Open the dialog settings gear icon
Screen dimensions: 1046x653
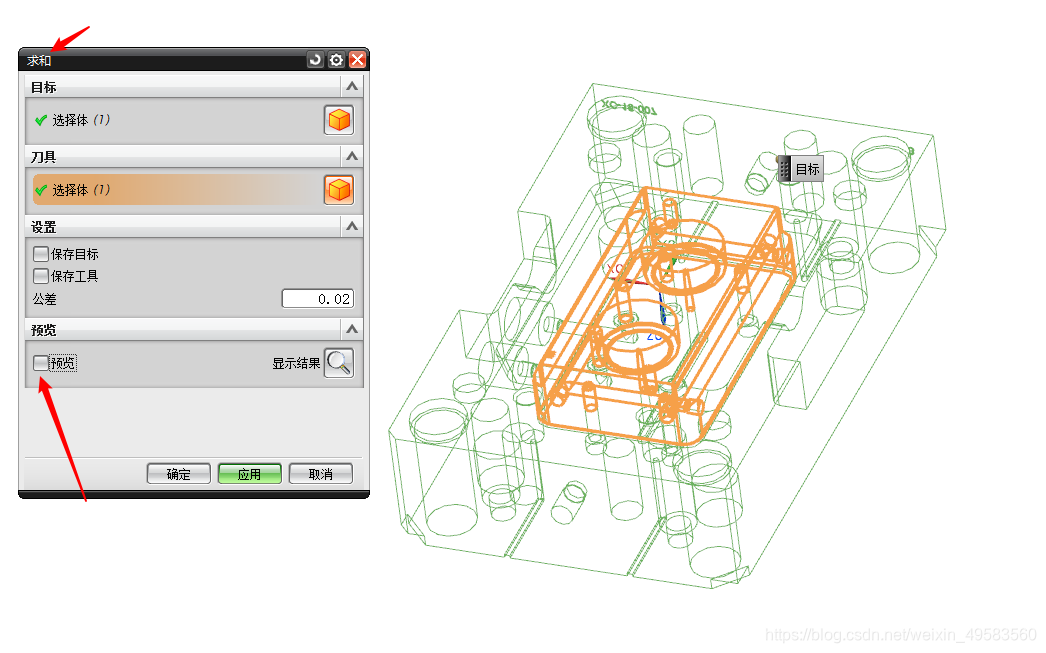tap(336, 60)
